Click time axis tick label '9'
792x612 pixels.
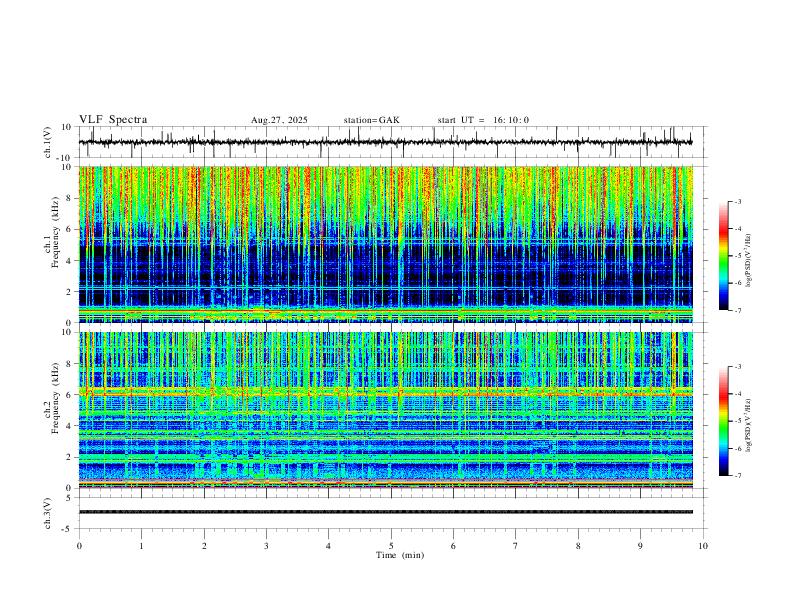tap(640, 546)
